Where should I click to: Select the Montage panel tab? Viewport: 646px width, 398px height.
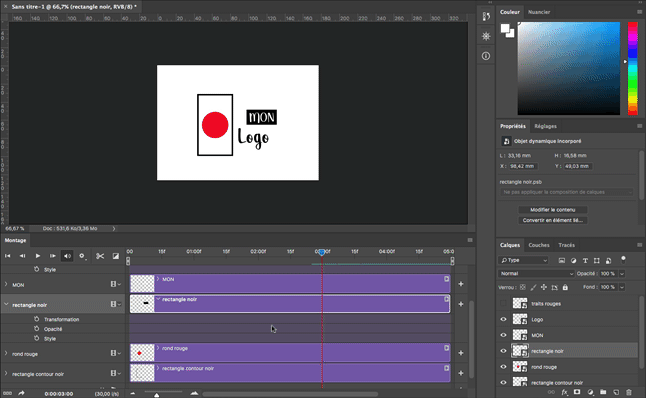point(15,240)
